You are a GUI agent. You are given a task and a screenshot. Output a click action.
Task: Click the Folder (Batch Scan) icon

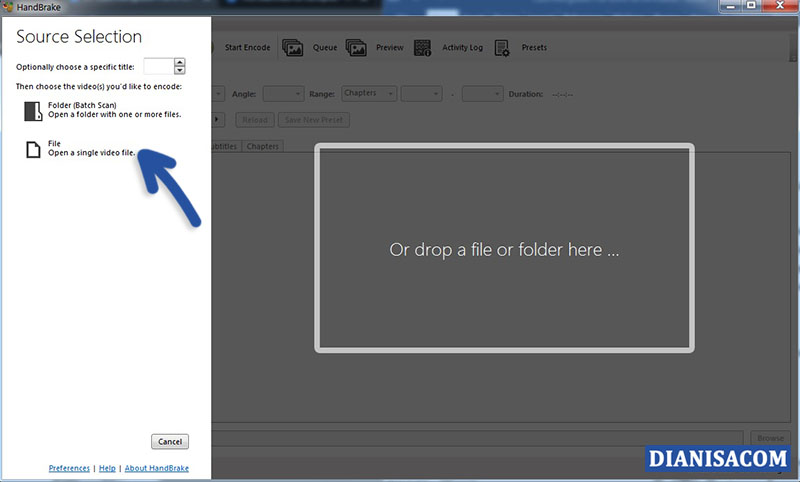pos(33,111)
